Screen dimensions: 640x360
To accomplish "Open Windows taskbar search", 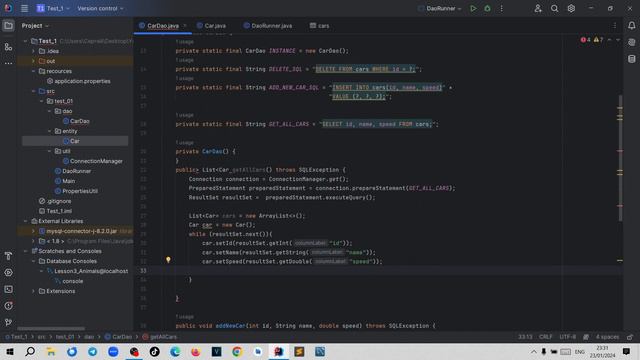I will click(x=30, y=351).
